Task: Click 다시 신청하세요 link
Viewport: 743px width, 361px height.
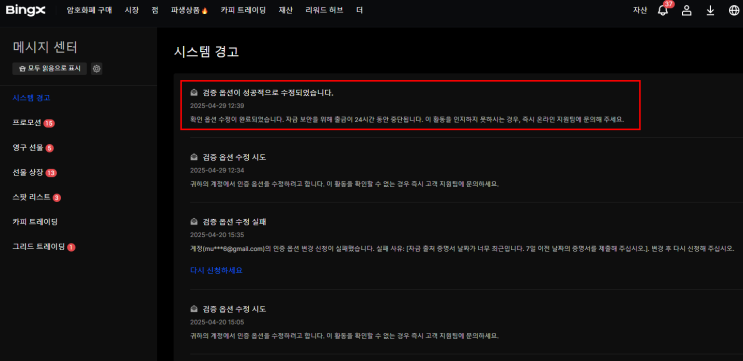Action: [x=217, y=270]
